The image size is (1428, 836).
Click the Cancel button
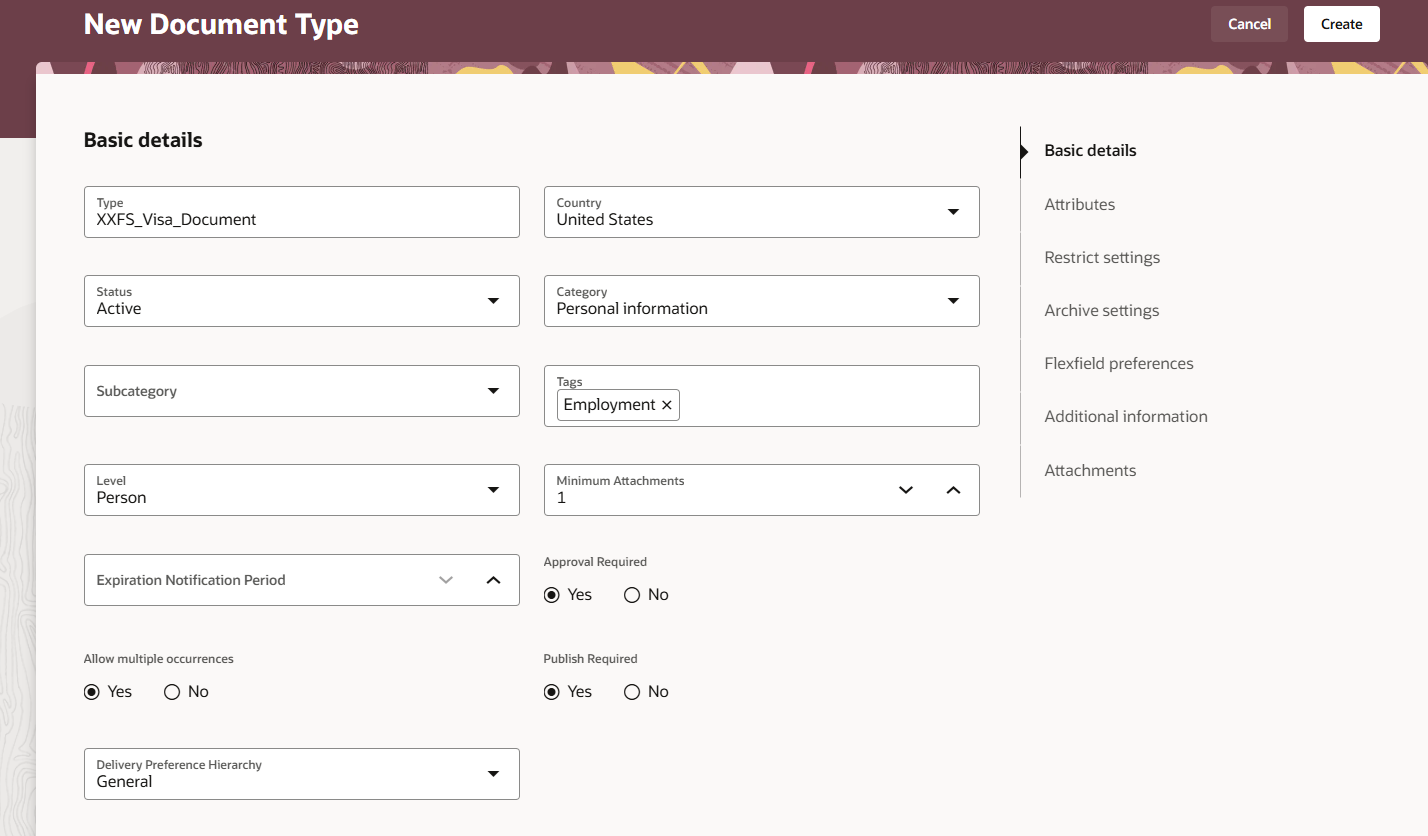[1249, 24]
